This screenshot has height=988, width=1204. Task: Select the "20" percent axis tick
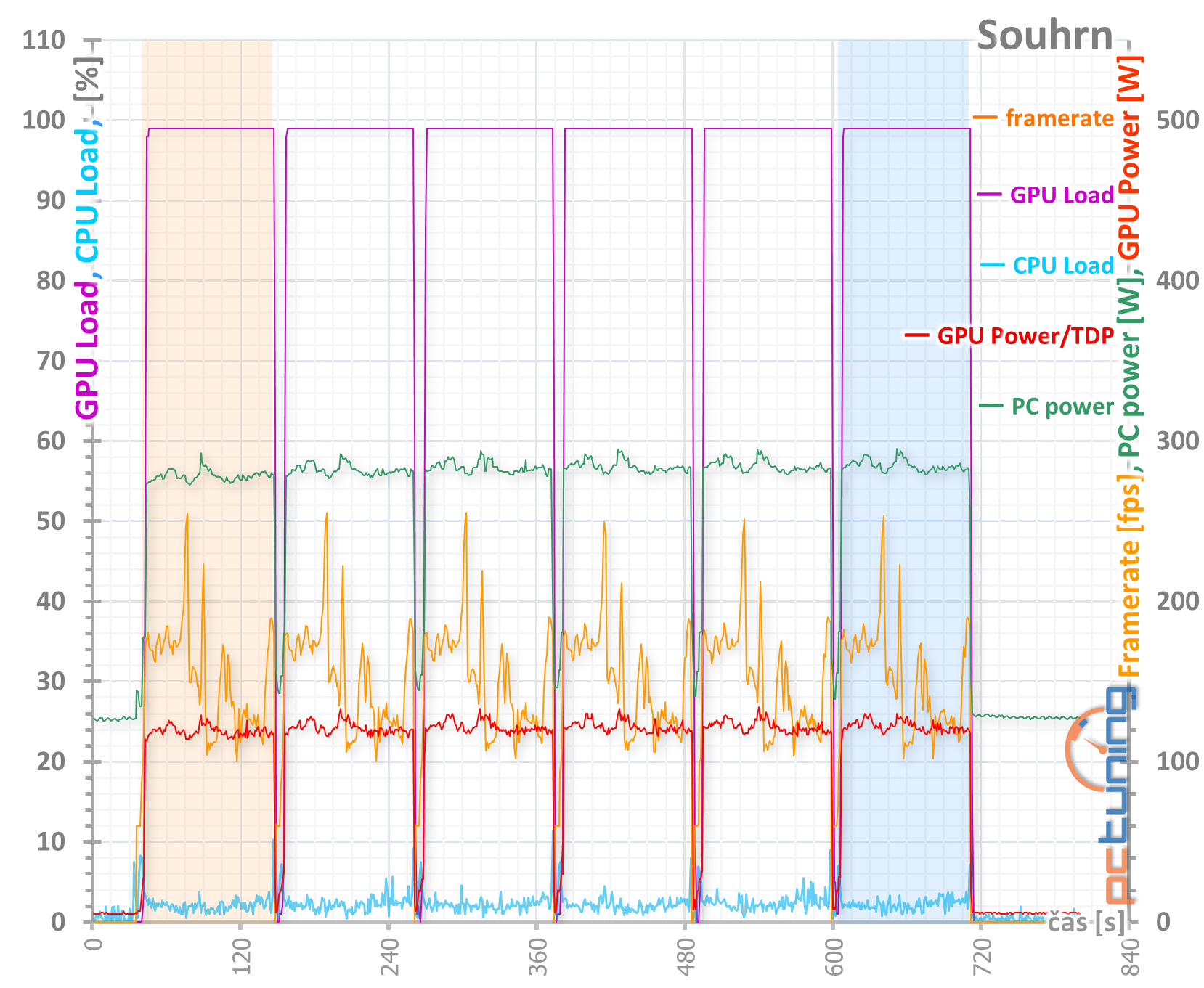(x=51, y=762)
